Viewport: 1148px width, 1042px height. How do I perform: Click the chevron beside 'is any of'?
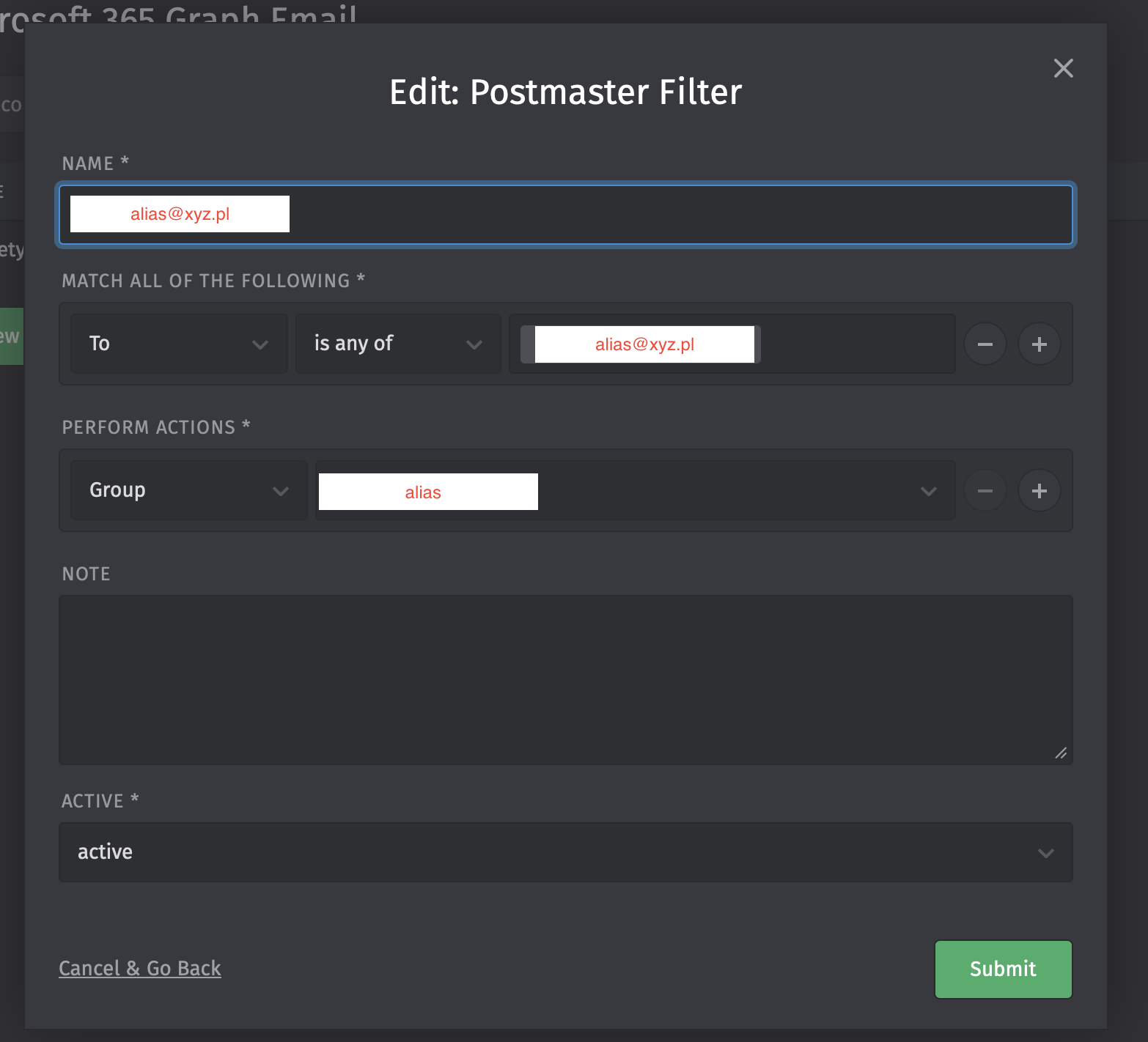(x=474, y=344)
